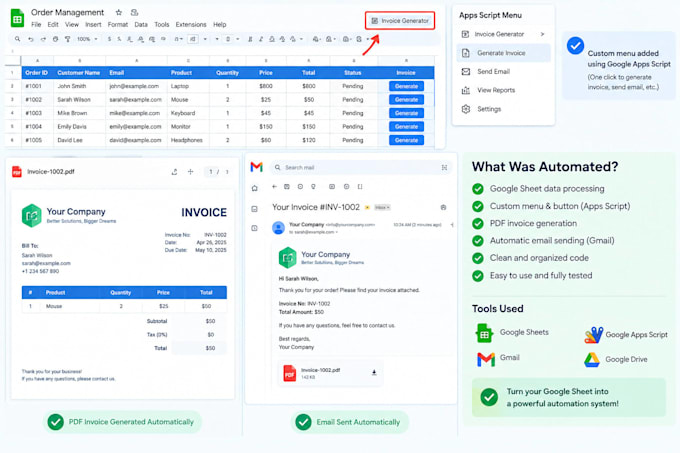Star the Order Management spreadsheet
Viewport: 680px width, 453px height.
pyautogui.click(x=119, y=12)
